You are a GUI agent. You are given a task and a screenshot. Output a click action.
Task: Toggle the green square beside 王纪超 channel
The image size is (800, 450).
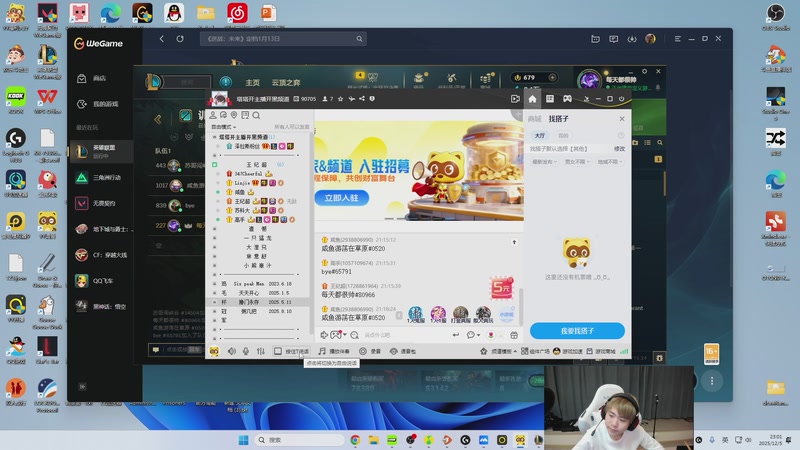214,164
